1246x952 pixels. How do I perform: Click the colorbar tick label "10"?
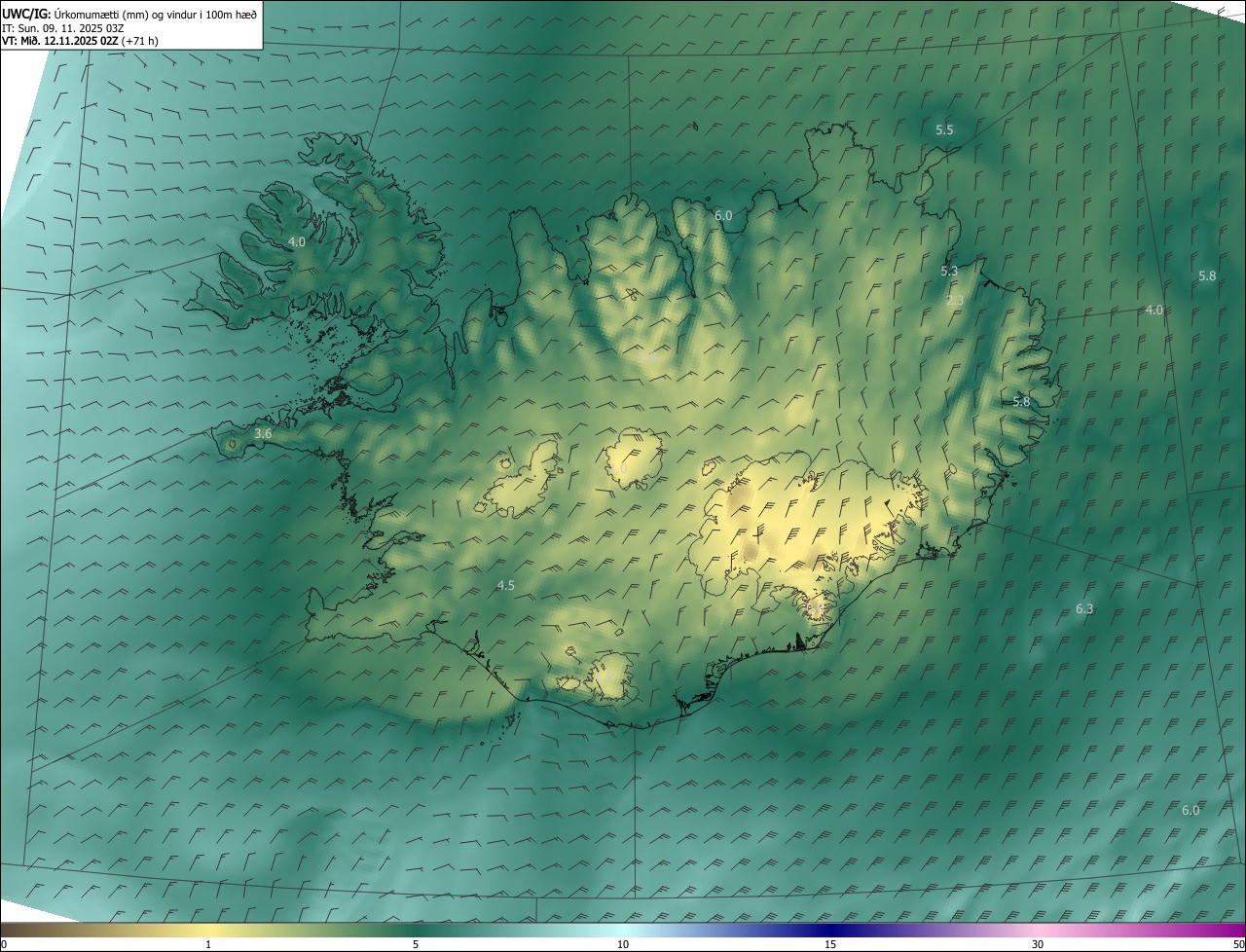pyautogui.click(x=623, y=944)
